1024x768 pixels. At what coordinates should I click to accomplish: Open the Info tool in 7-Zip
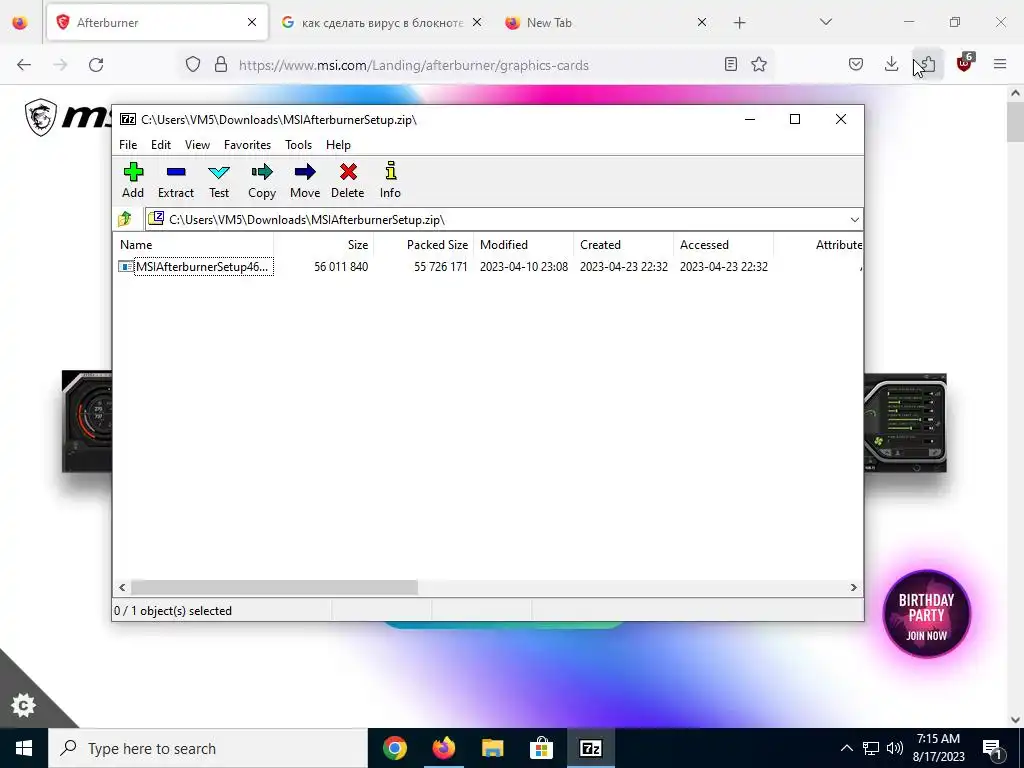pos(390,180)
